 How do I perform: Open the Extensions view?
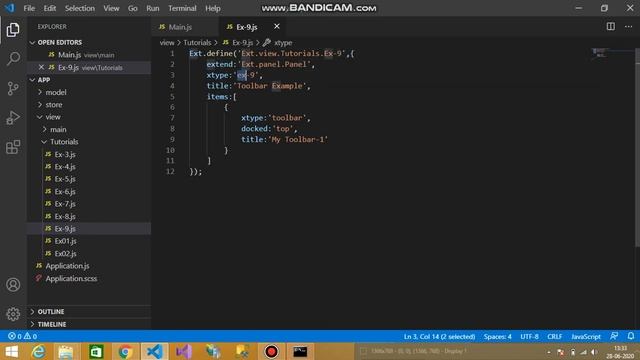point(13,147)
